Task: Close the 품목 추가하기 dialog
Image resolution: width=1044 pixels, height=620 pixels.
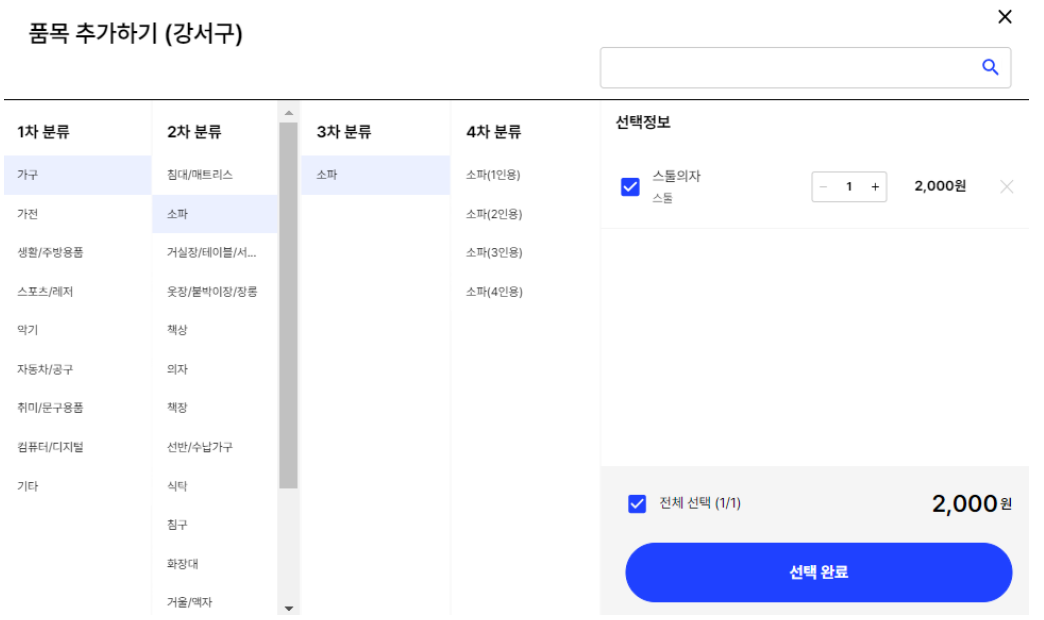Action: click(x=1005, y=17)
